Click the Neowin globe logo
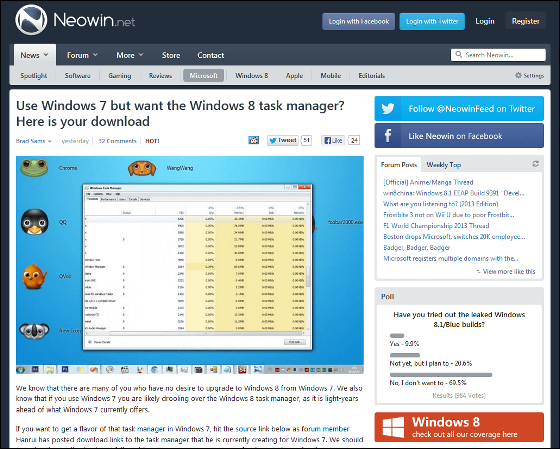 click(31, 20)
